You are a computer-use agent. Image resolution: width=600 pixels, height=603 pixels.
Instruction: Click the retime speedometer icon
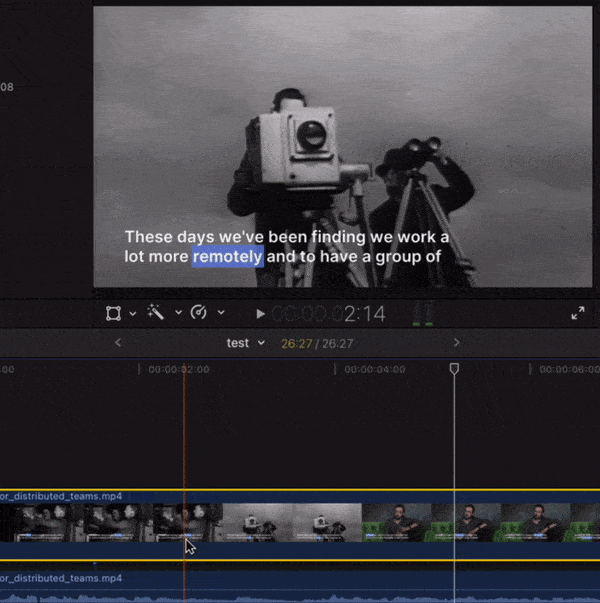click(198, 312)
